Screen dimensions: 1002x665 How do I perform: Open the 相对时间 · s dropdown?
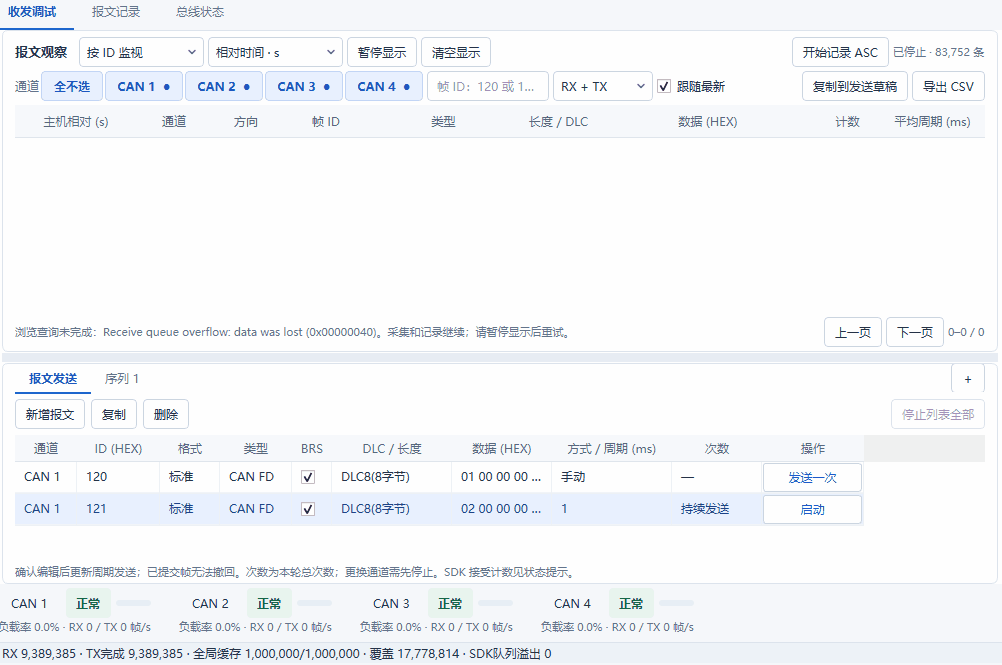coord(275,52)
